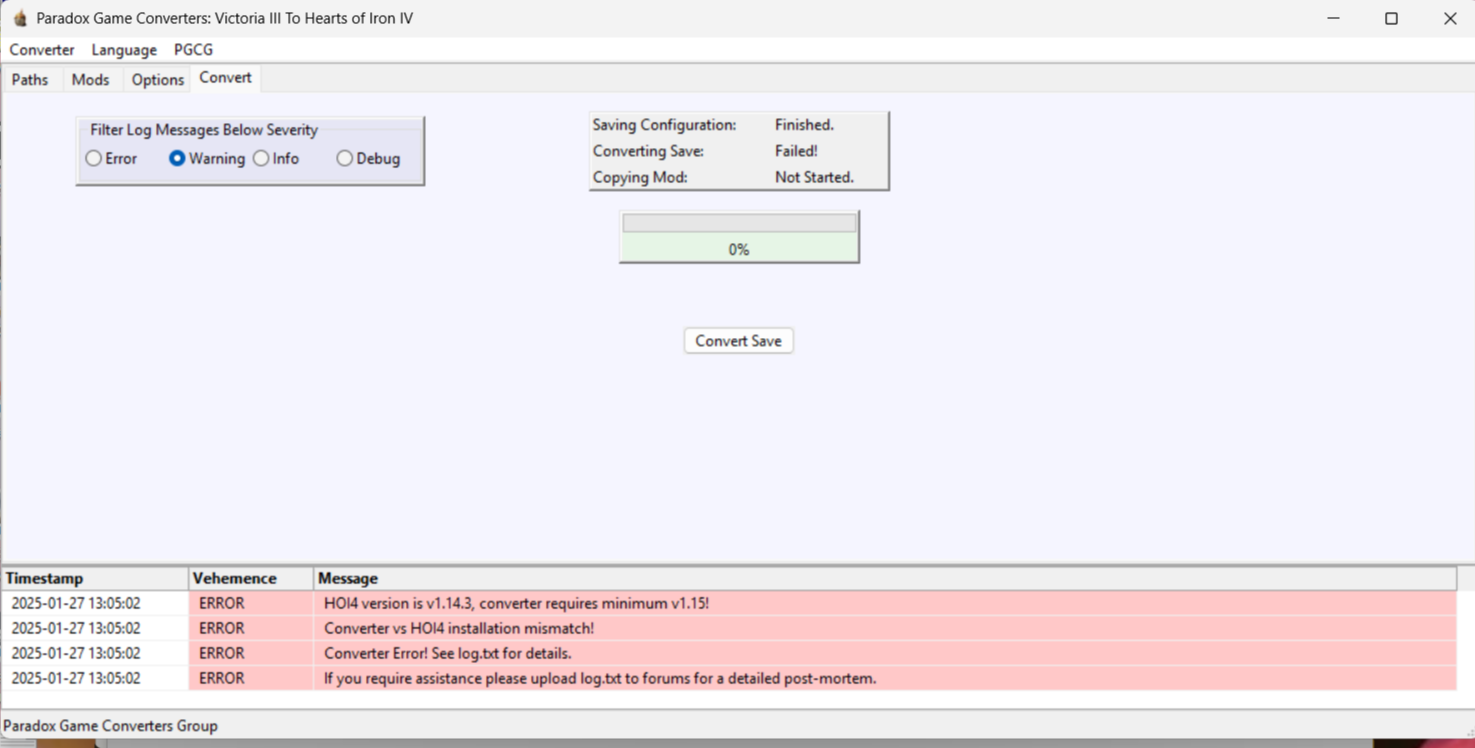
Task: Select the Debug severity radio button
Action: (344, 158)
